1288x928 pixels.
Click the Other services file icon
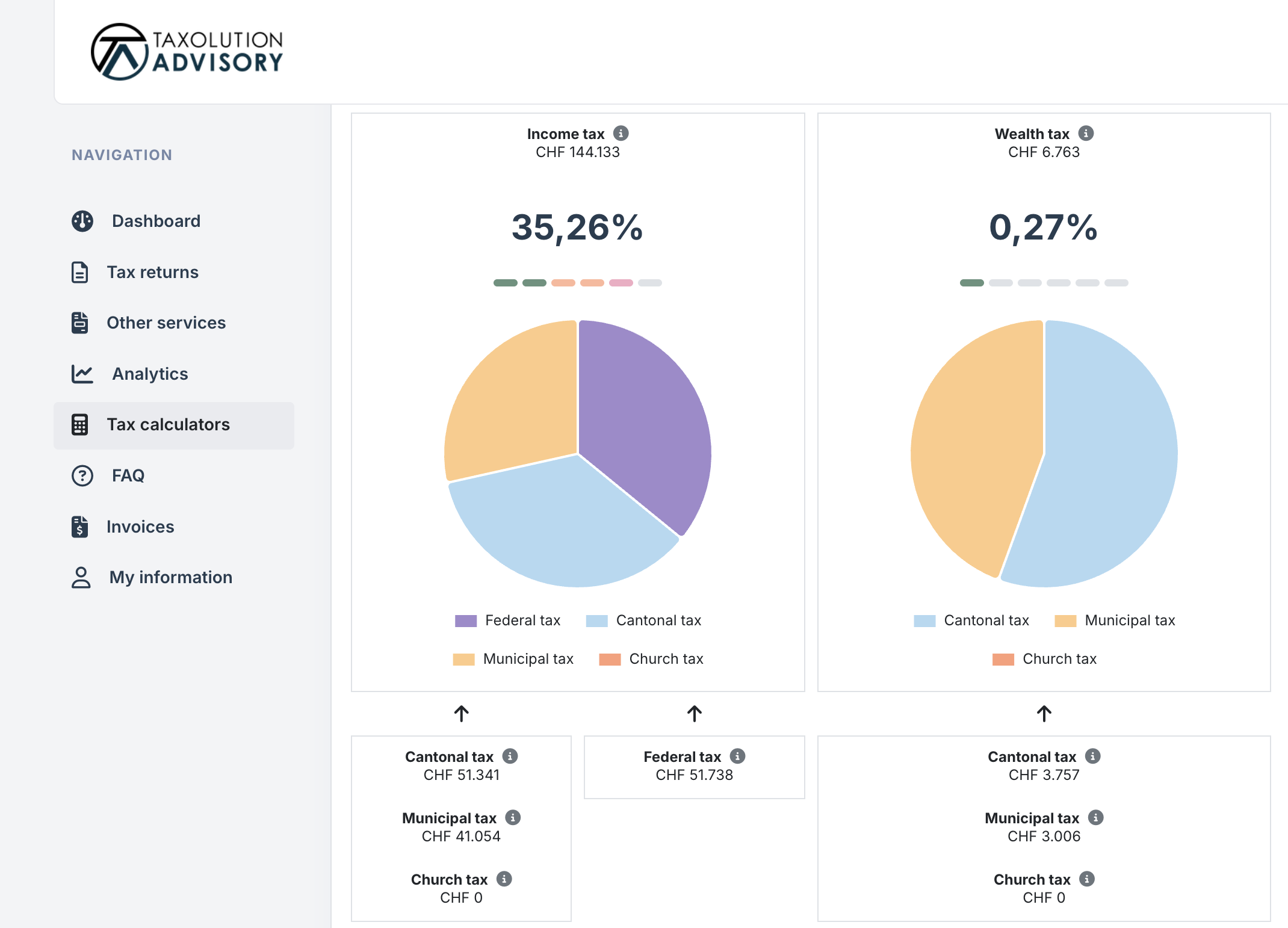click(x=81, y=323)
